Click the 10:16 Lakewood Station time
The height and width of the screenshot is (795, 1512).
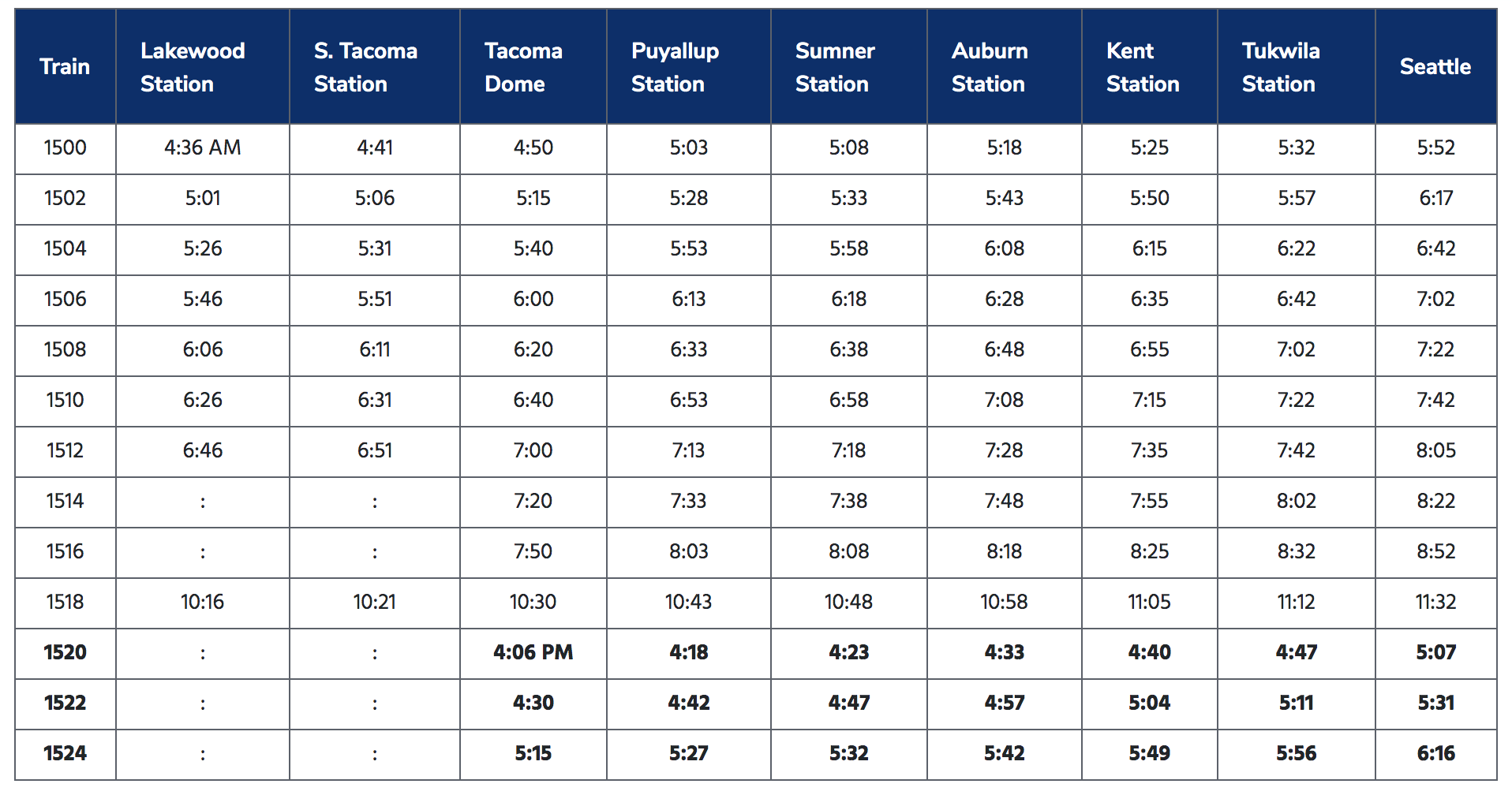click(202, 602)
